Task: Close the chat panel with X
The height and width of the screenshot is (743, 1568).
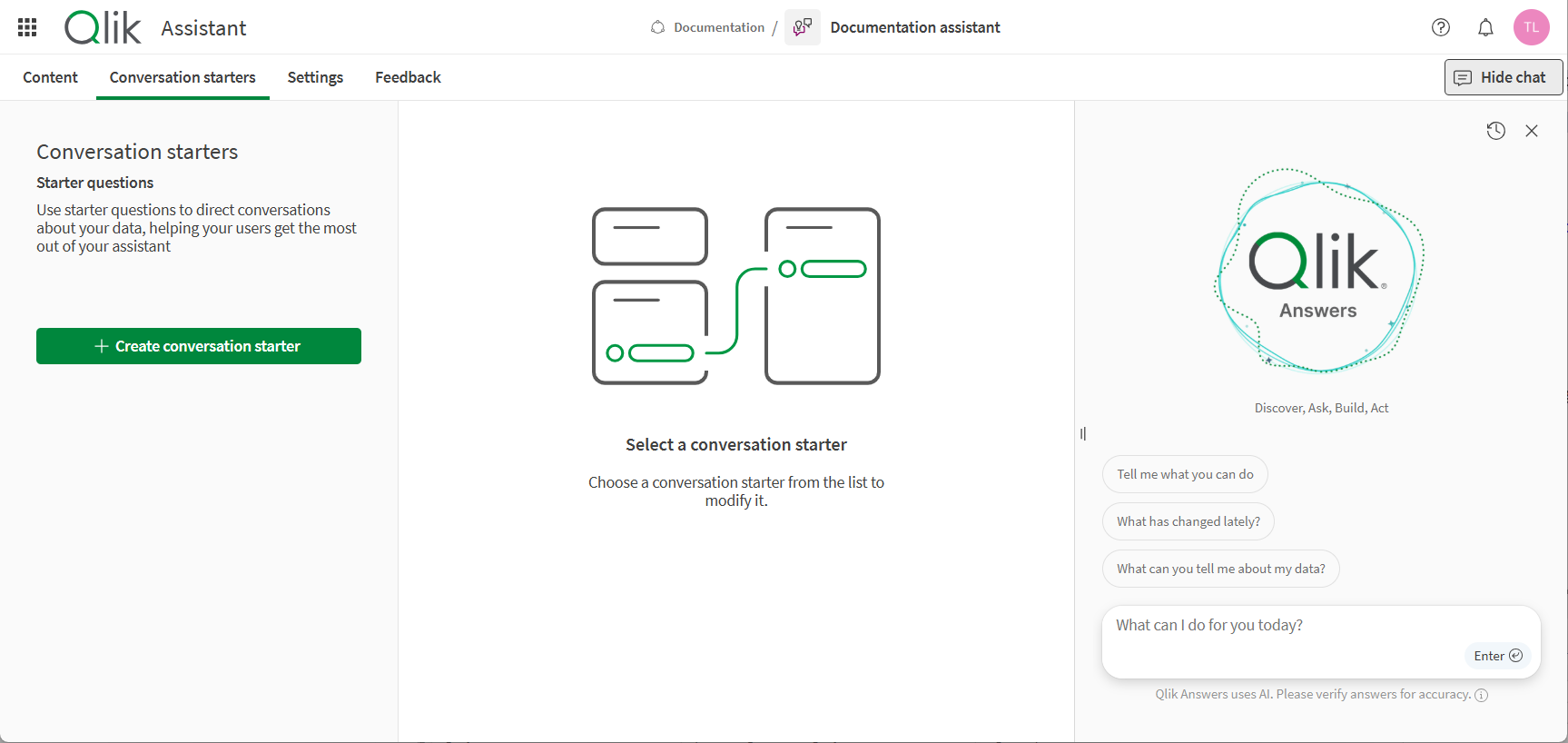Action: 1532,131
